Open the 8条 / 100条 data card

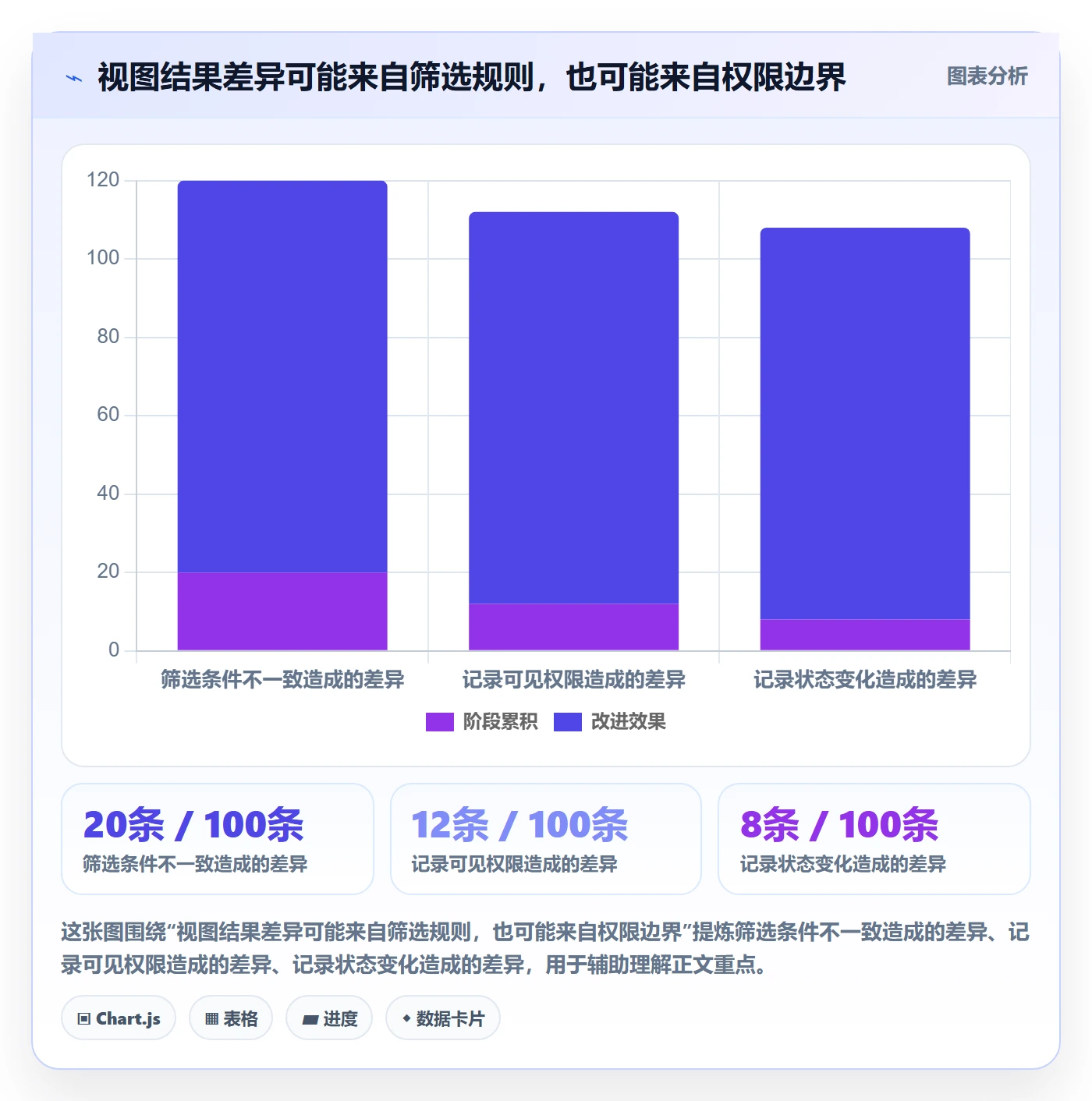(874, 839)
